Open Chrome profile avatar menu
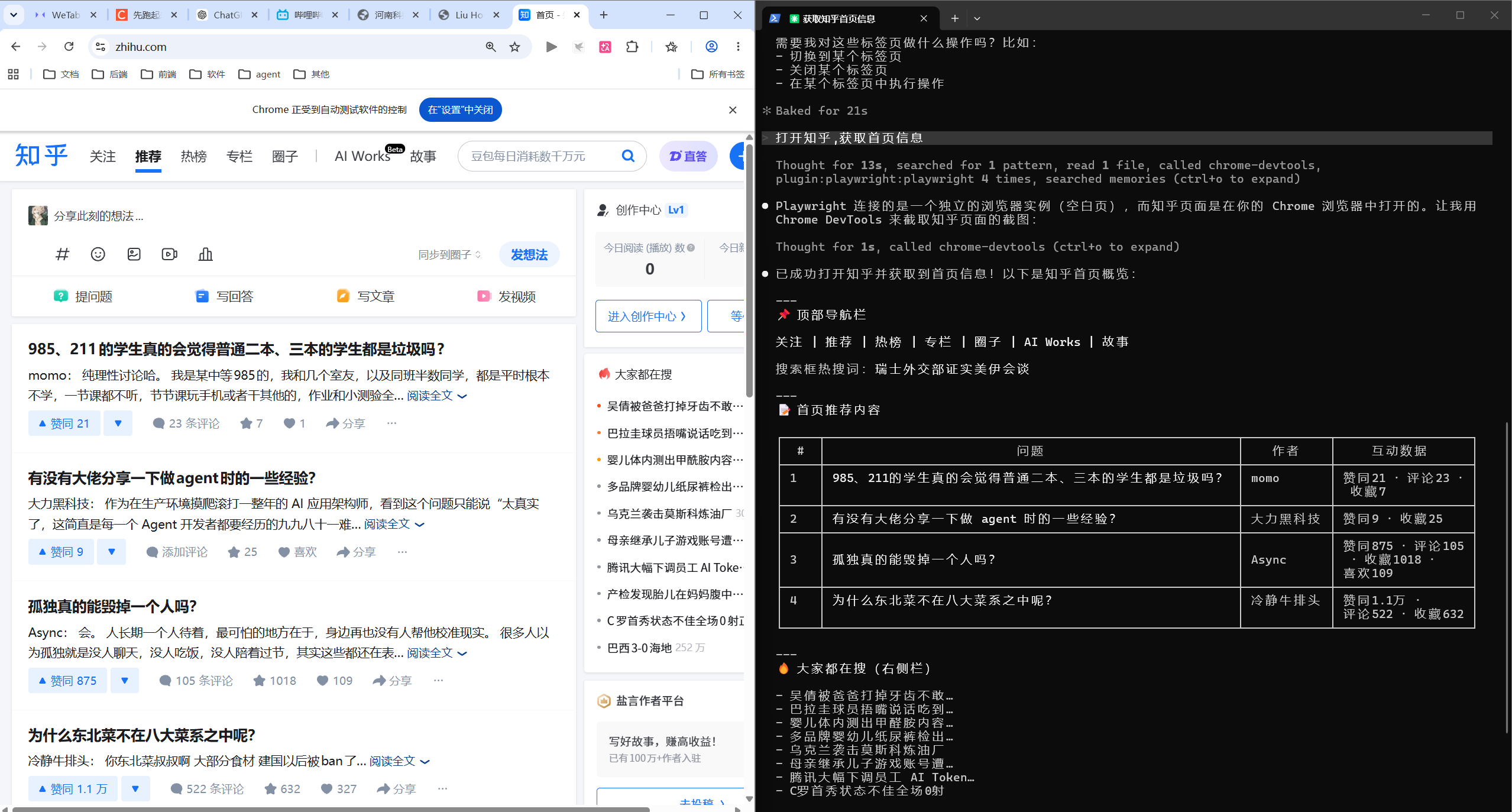Screen dimensions: 1512x812 click(x=712, y=47)
